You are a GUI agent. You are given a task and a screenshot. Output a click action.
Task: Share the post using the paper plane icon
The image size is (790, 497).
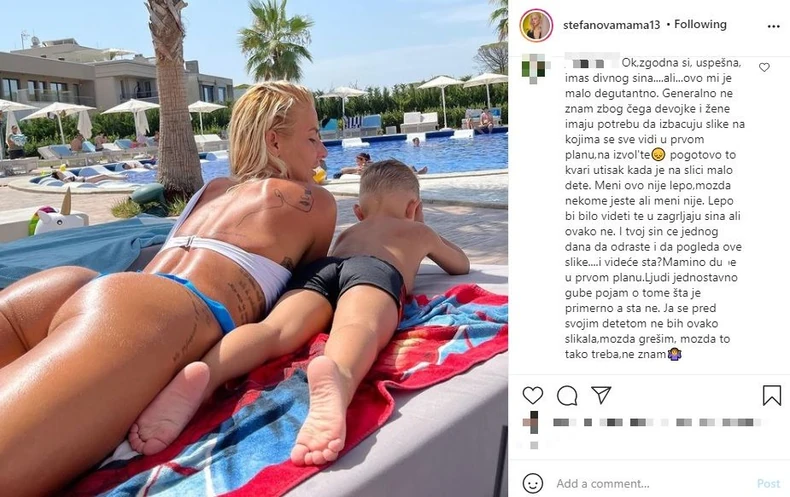pyautogui.click(x=601, y=395)
